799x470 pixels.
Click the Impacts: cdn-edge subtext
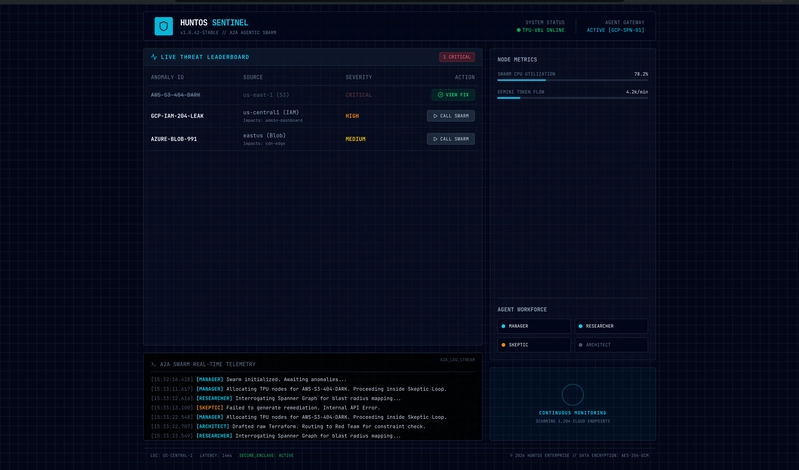click(264, 144)
